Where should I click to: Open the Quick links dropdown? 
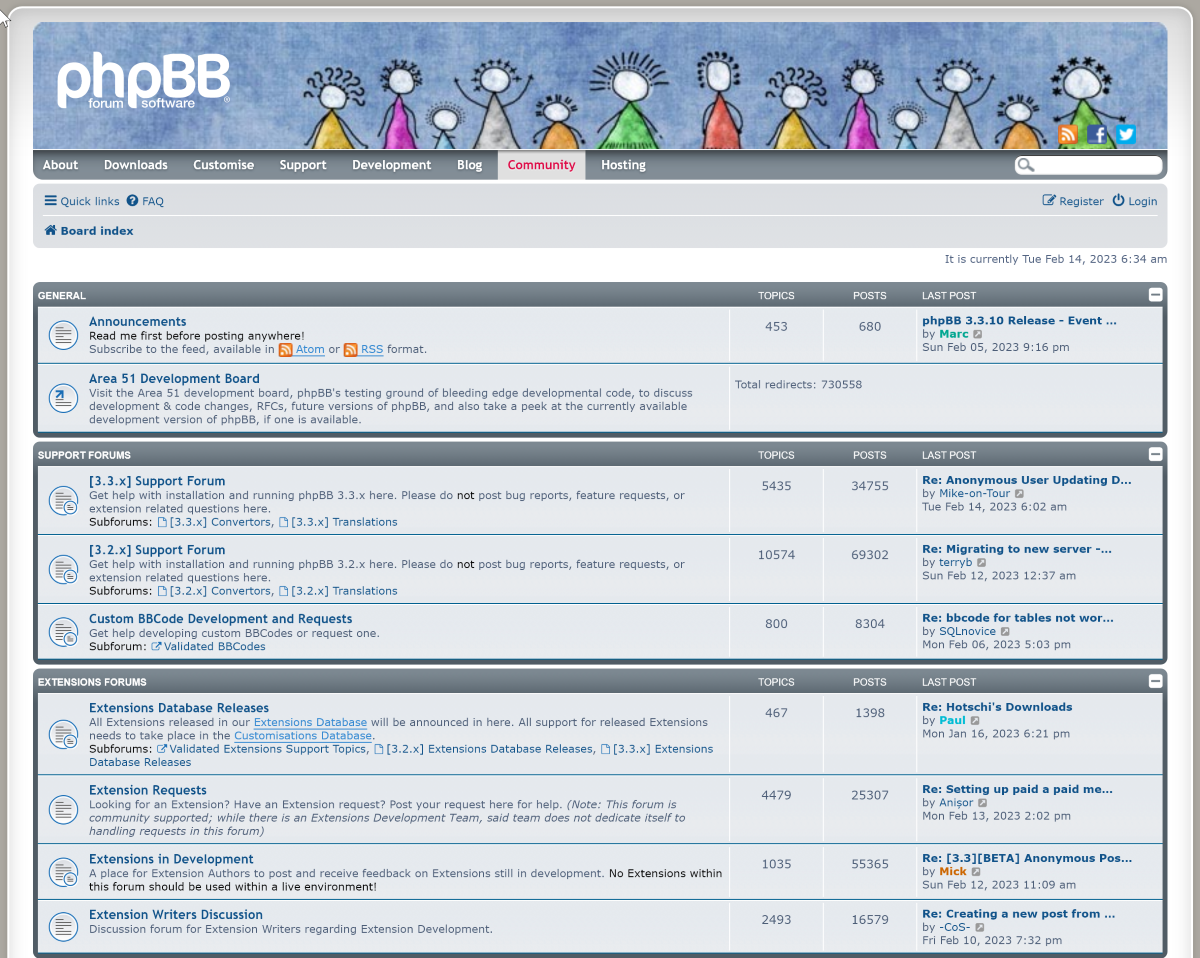click(82, 201)
